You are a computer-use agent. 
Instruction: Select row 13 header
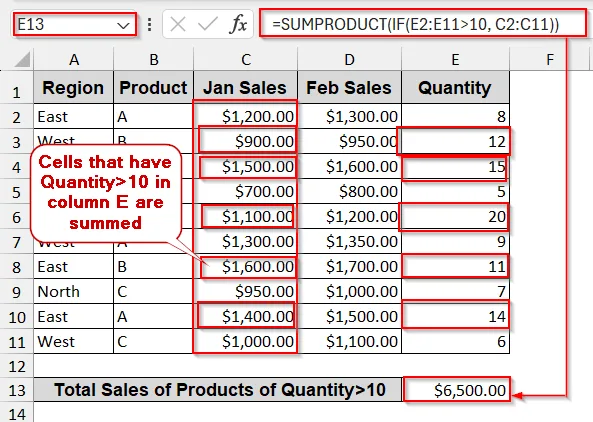tap(16, 390)
